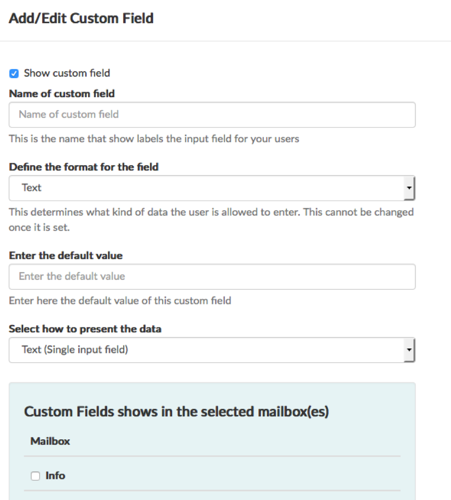Click the hint below the default value field
The height and width of the screenshot is (500, 451).
coord(120,301)
